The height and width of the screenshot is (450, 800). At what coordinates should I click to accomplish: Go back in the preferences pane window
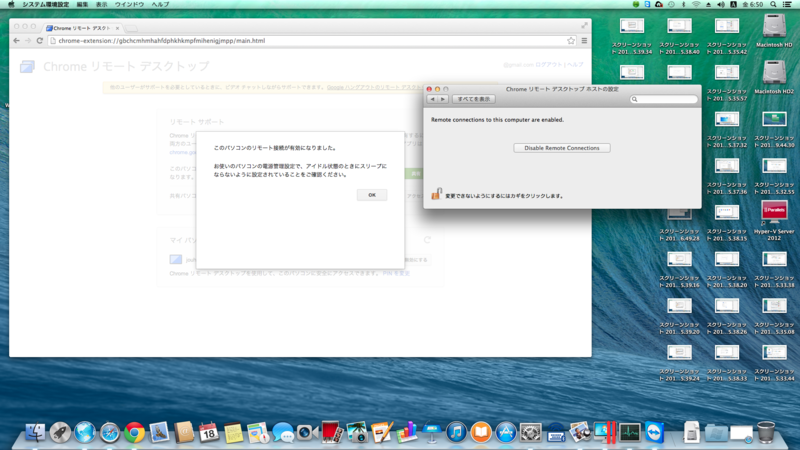click(x=433, y=99)
